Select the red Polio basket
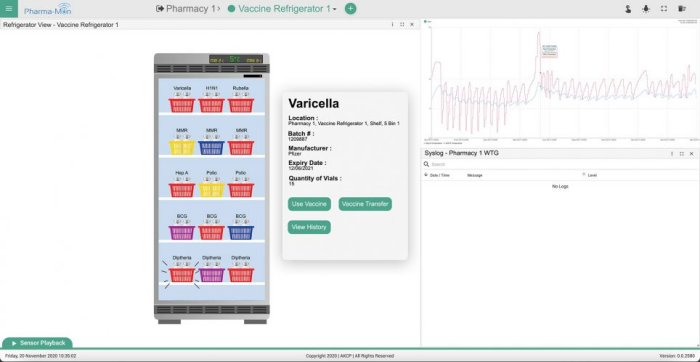The image size is (700, 362). (x=241, y=190)
